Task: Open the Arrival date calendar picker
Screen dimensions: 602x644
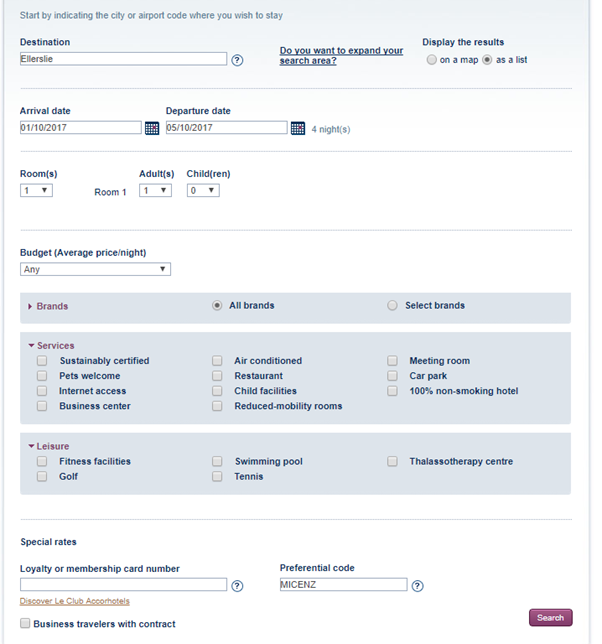Action: pos(152,128)
